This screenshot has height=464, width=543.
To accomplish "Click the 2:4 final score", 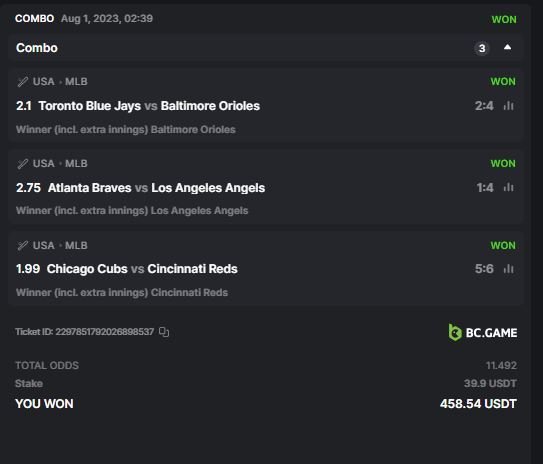I will click(x=484, y=106).
